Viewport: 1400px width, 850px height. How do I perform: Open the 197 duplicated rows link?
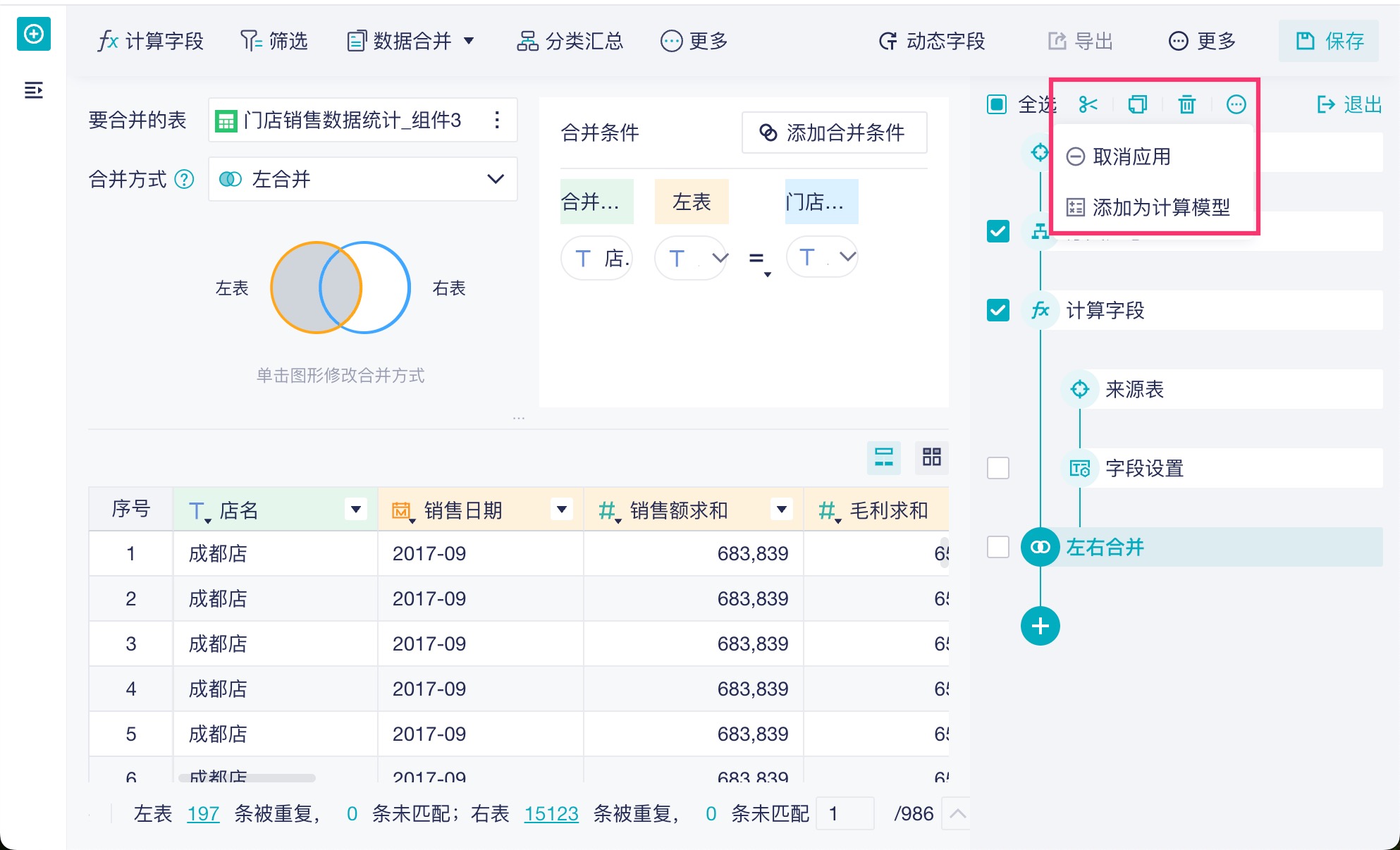click(x=203, y=814)
